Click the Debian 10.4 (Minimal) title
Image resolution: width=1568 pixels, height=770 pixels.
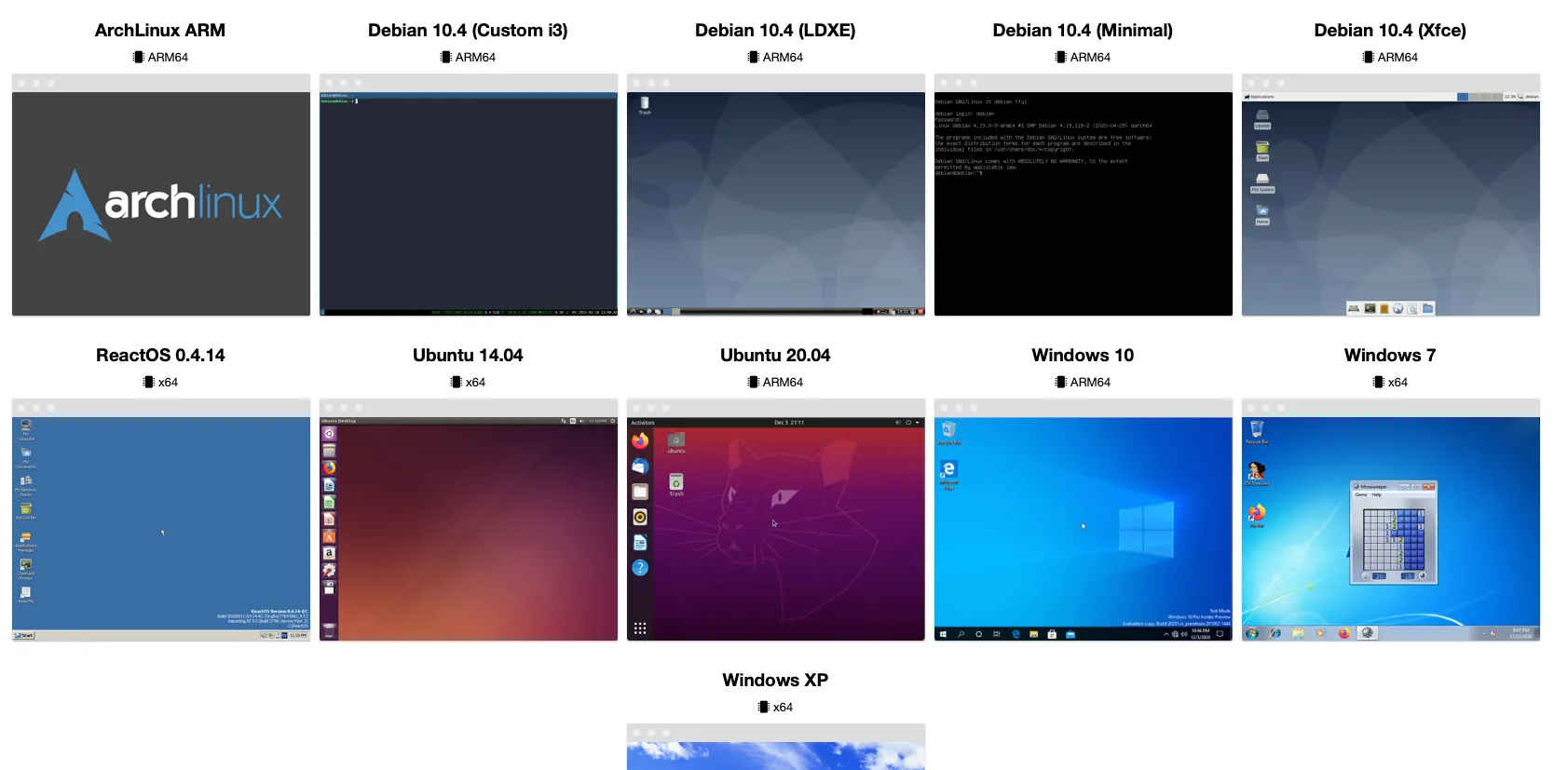click(x=1083, y=30)
